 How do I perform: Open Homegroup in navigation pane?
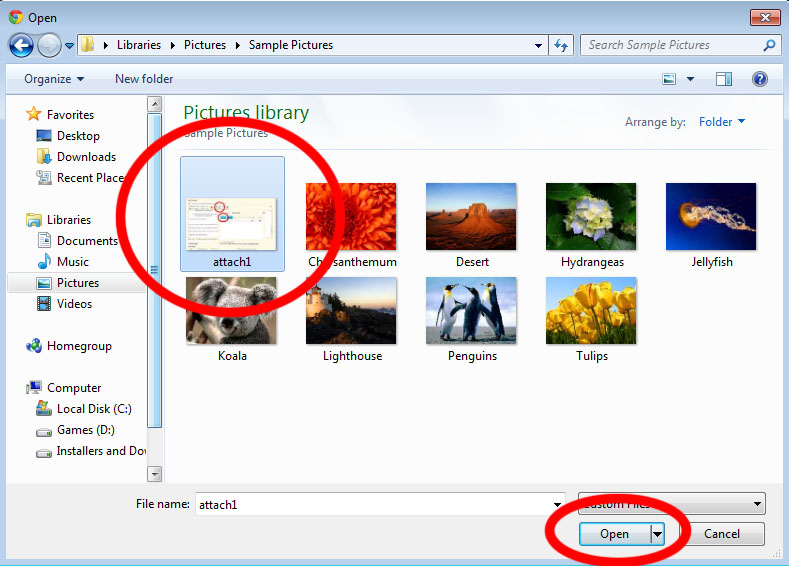pos(79,346)
